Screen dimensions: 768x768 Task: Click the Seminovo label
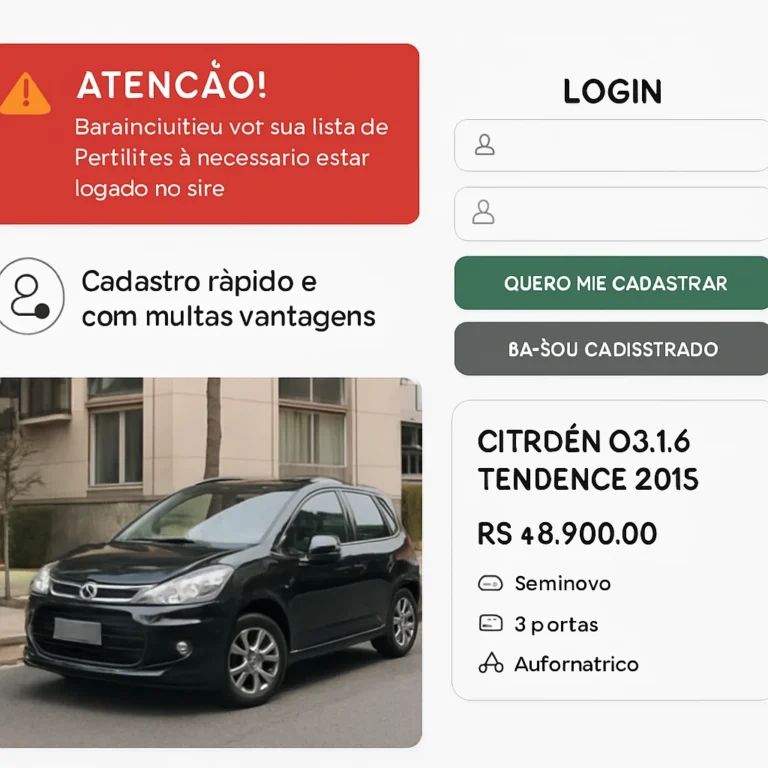(563, 583)
